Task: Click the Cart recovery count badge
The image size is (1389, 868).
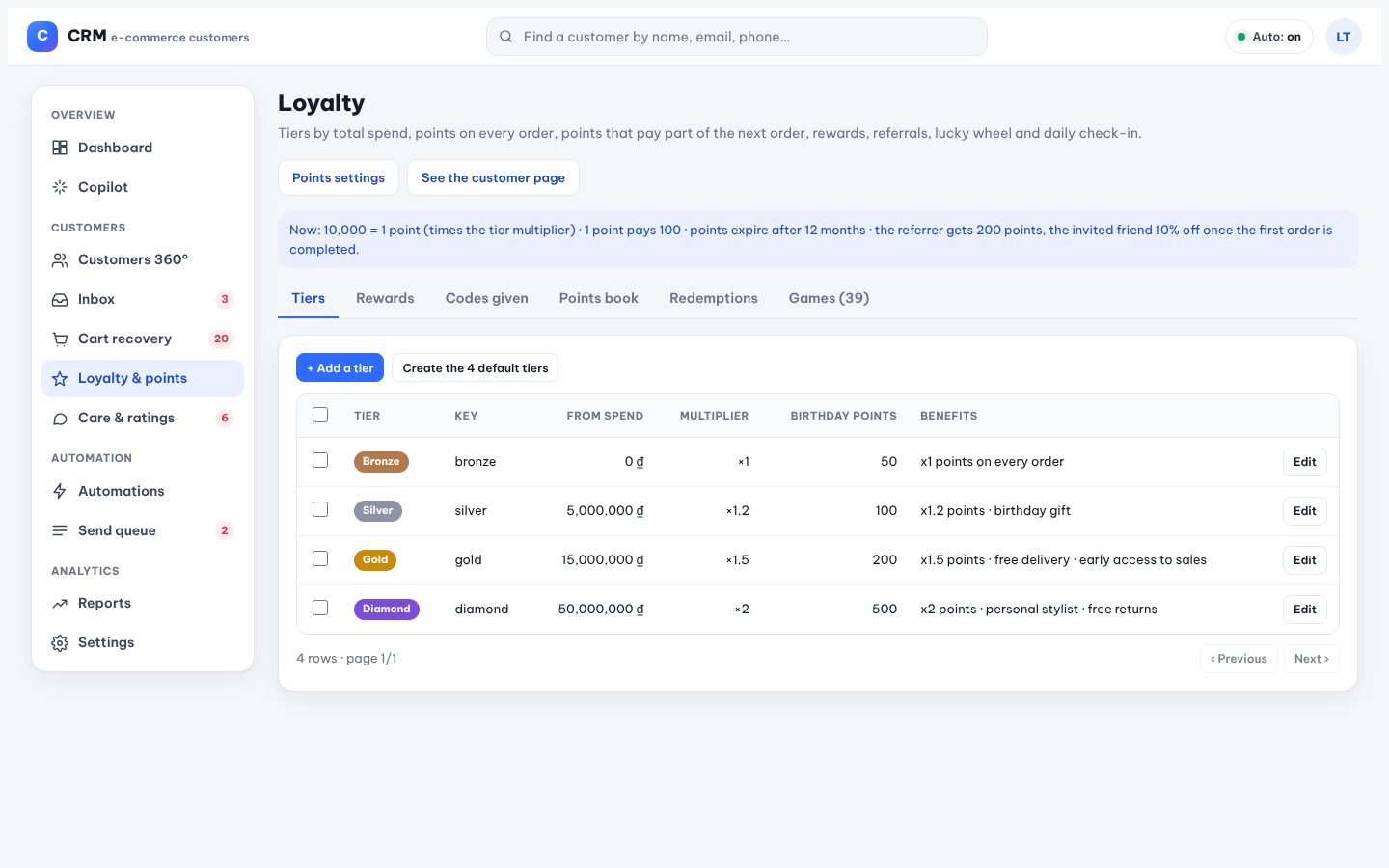Action: tap(221, 339)
